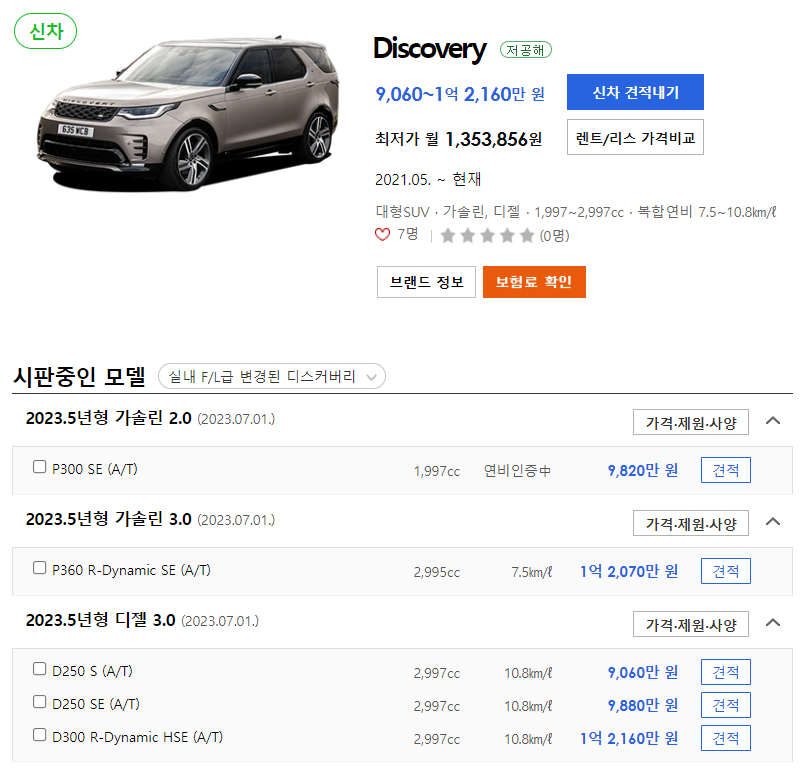Click the 최저가 월 1,353,856원 text
Image resolution: width=804 pixels, height=772 pixels.
tap(458, 139)
